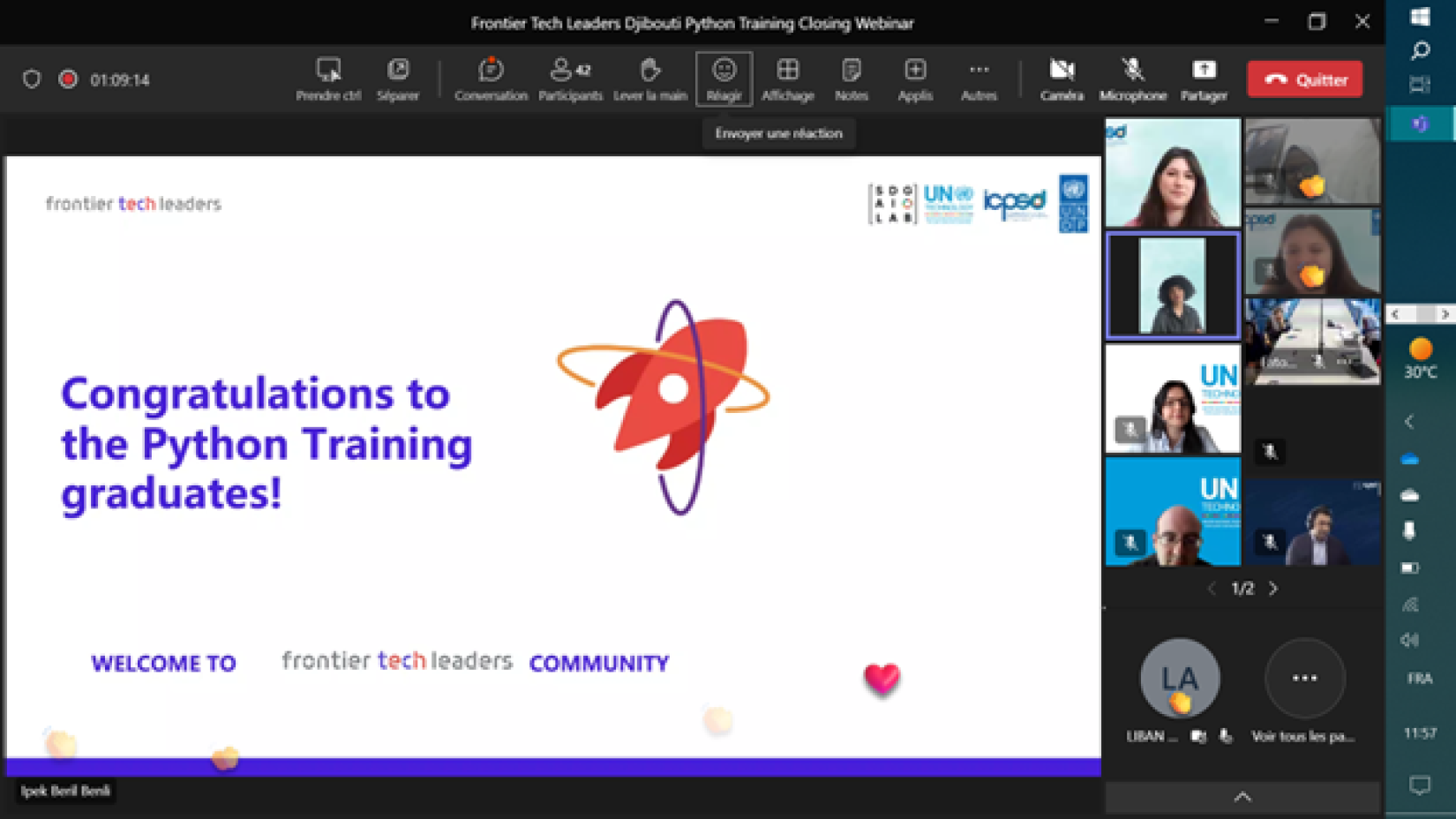The height and width of the screenshot is (819, 1456).
Task: Open Voir tous les participants button
Action: [x=1304, y=678]
